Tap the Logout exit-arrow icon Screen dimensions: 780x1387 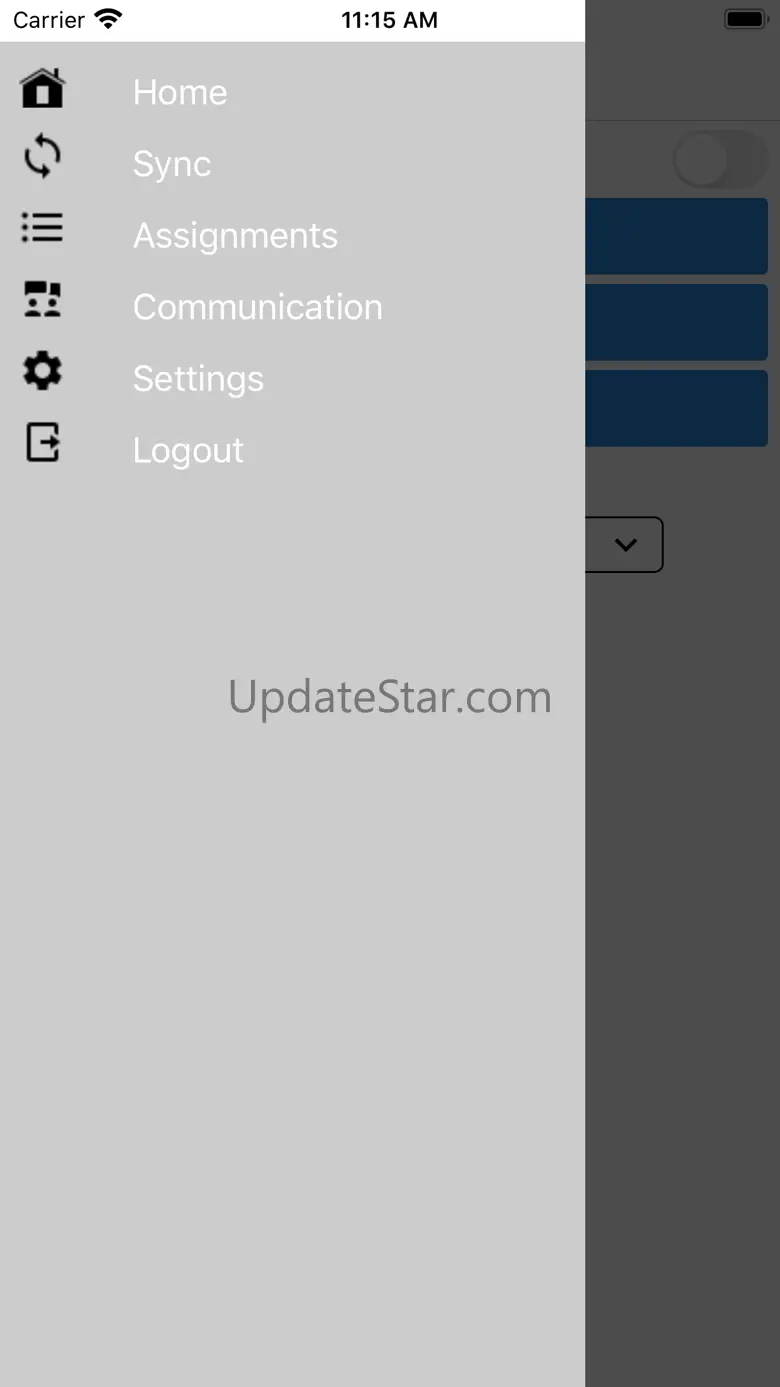pyautogui.click(x=42, y=442)
